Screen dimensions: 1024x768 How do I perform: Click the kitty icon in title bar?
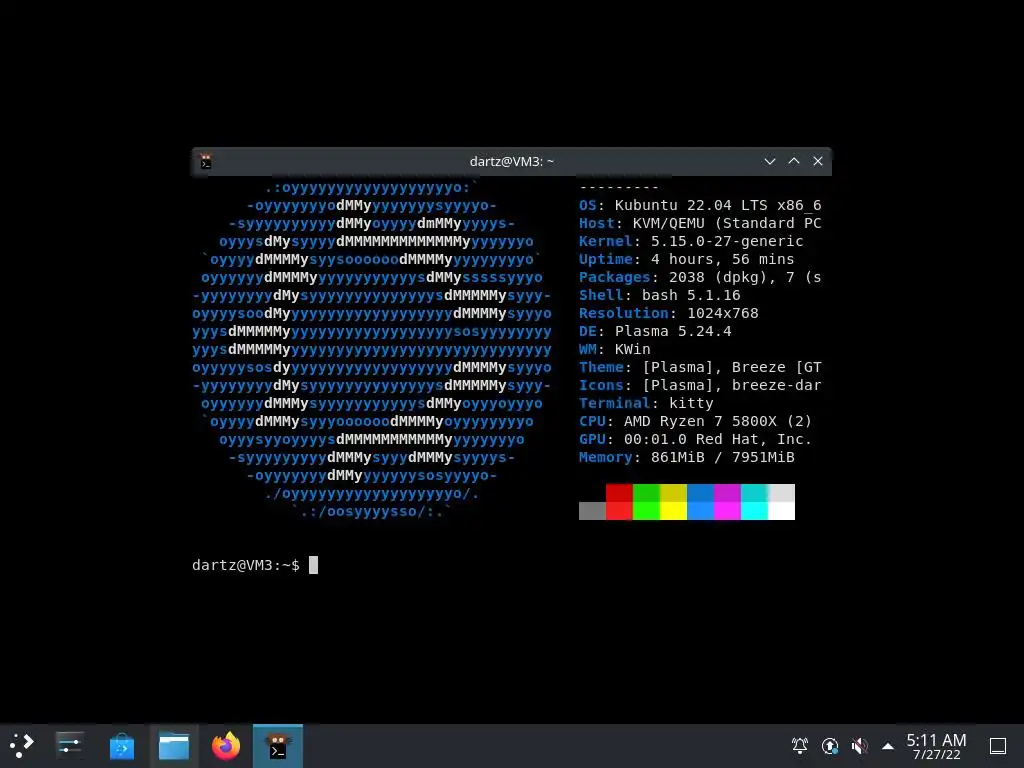click(206, 161)
